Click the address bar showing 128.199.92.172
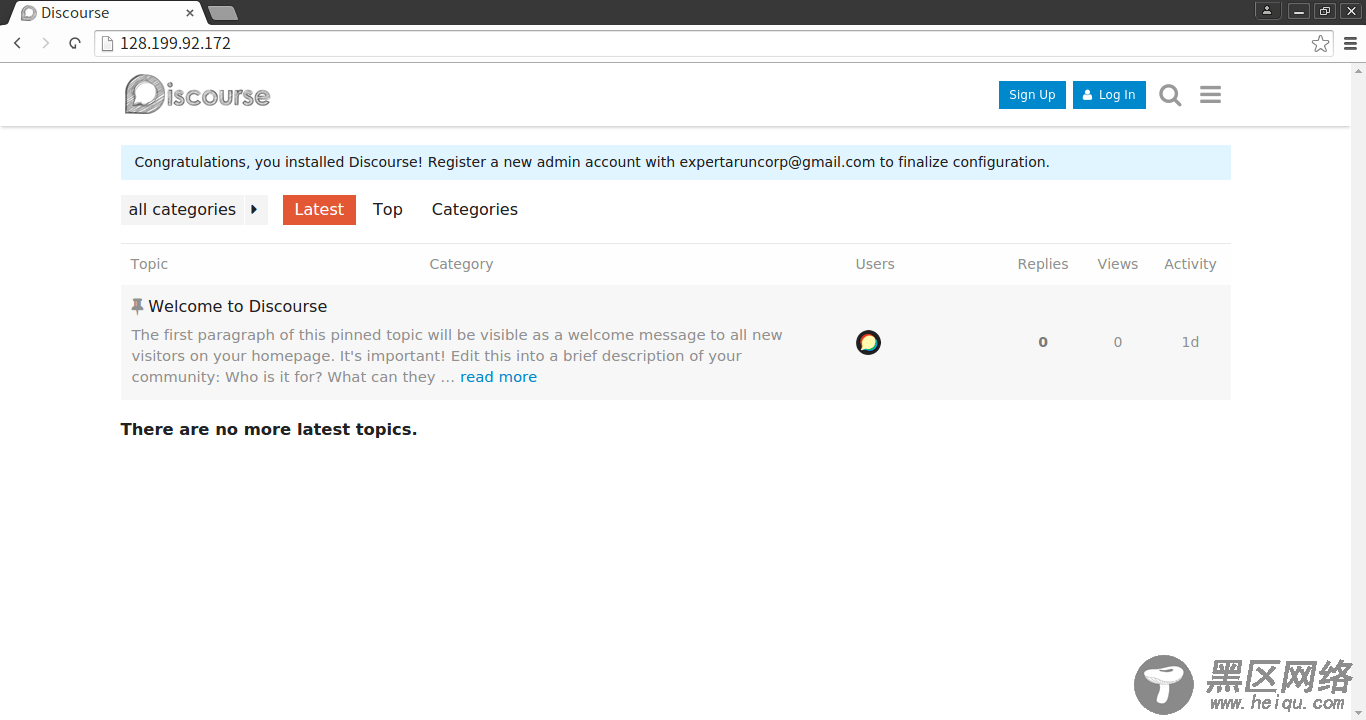The image size is (1366, 720). (x=700, y=43)
